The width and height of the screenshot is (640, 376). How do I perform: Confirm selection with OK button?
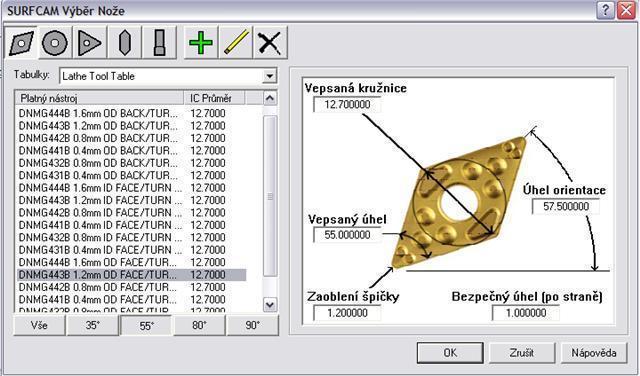(x=450, y=353)
